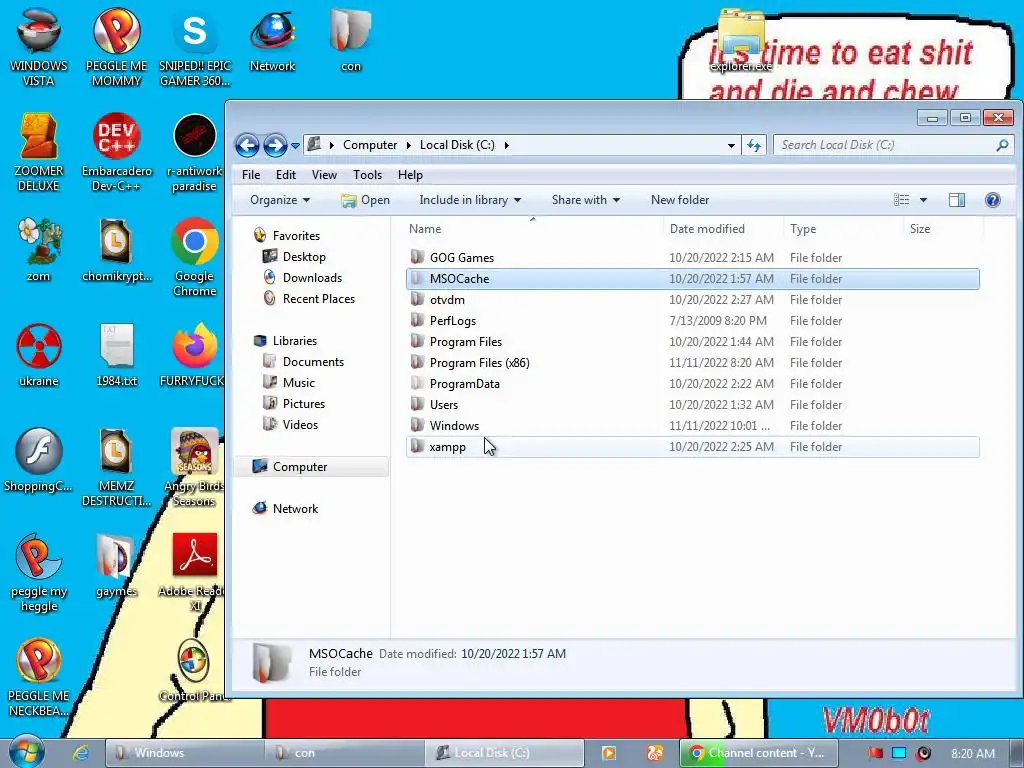Click the Explorer Back arrow button

click(247, 145)
